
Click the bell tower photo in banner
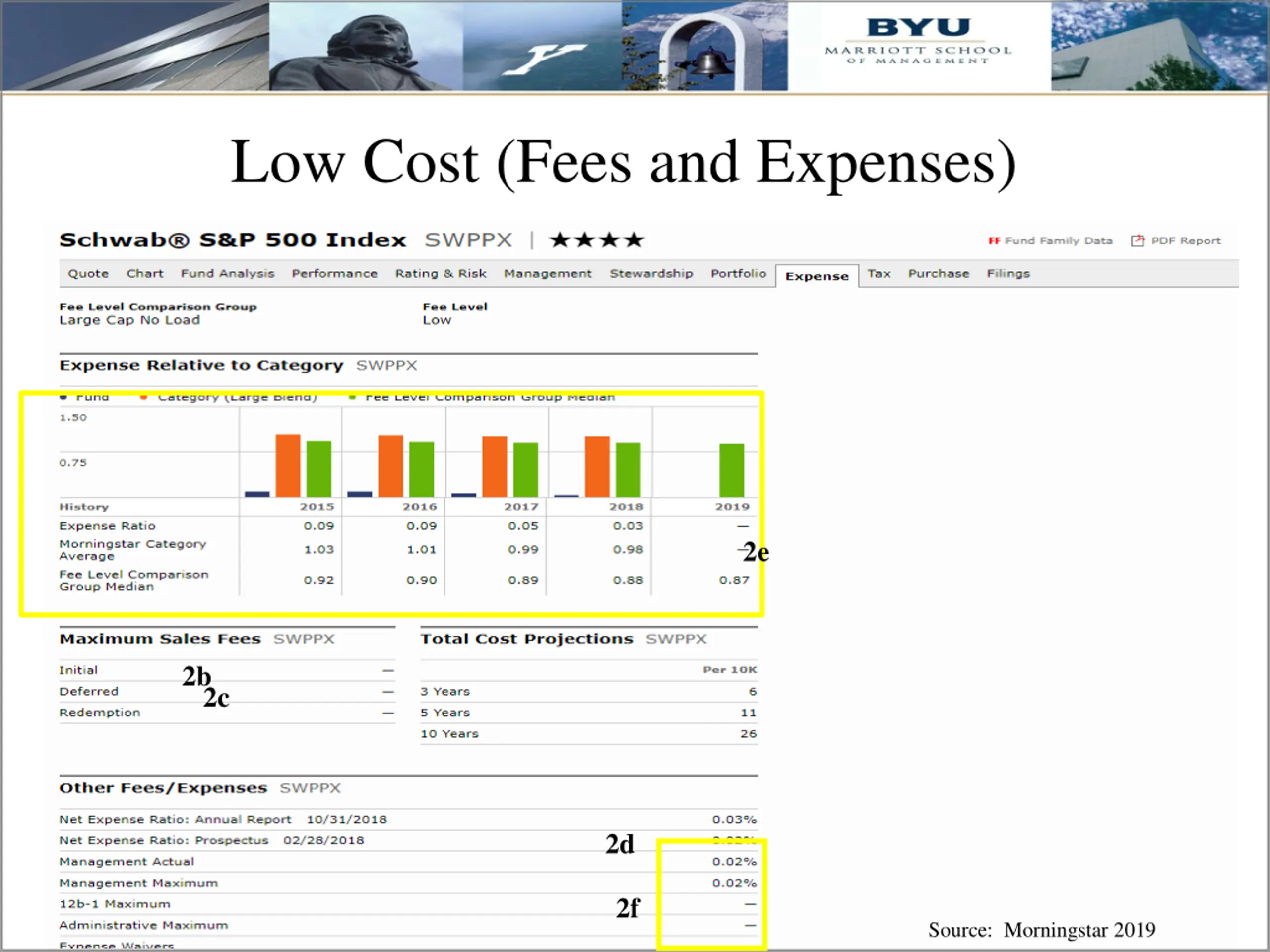(705, 46)
